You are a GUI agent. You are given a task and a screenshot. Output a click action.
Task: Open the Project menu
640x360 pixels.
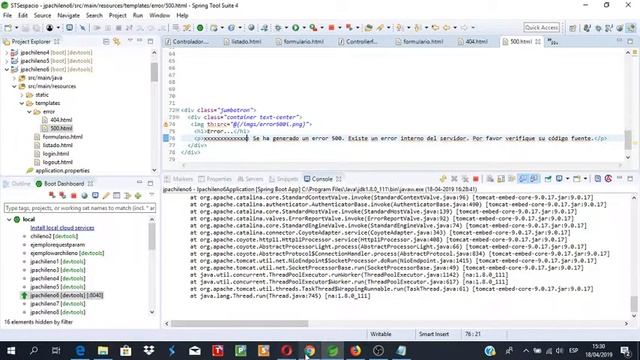click(x=118, y=16)
